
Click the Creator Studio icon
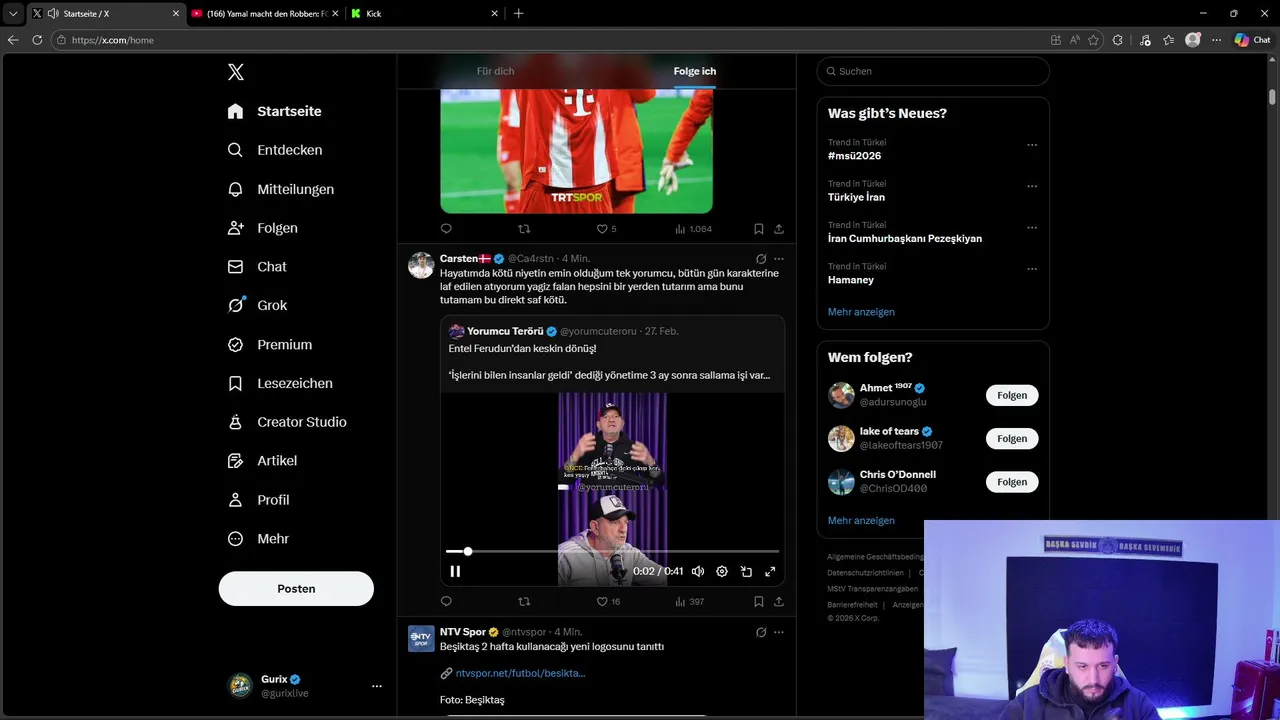tap(235, 422)
